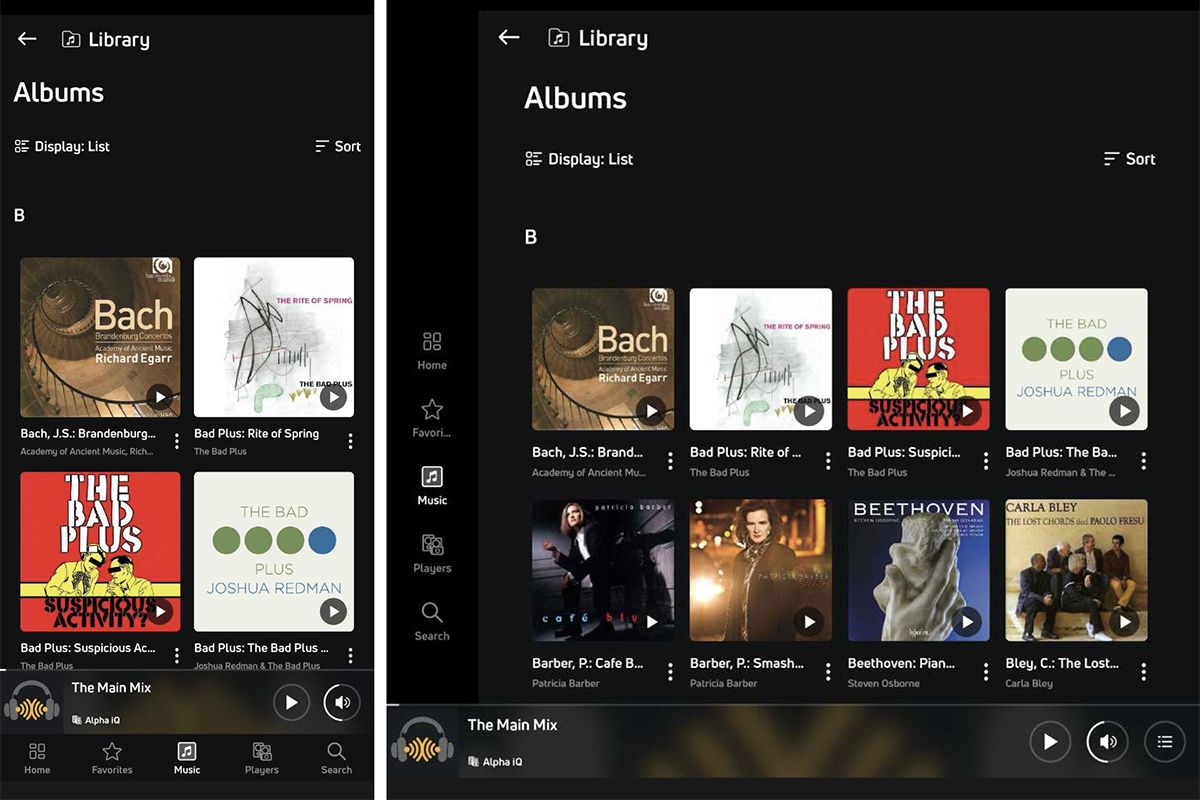This screenshot has height=800, width=1200.
Task: Open Home from the right tablet sidebar
Action: [432, 350]
